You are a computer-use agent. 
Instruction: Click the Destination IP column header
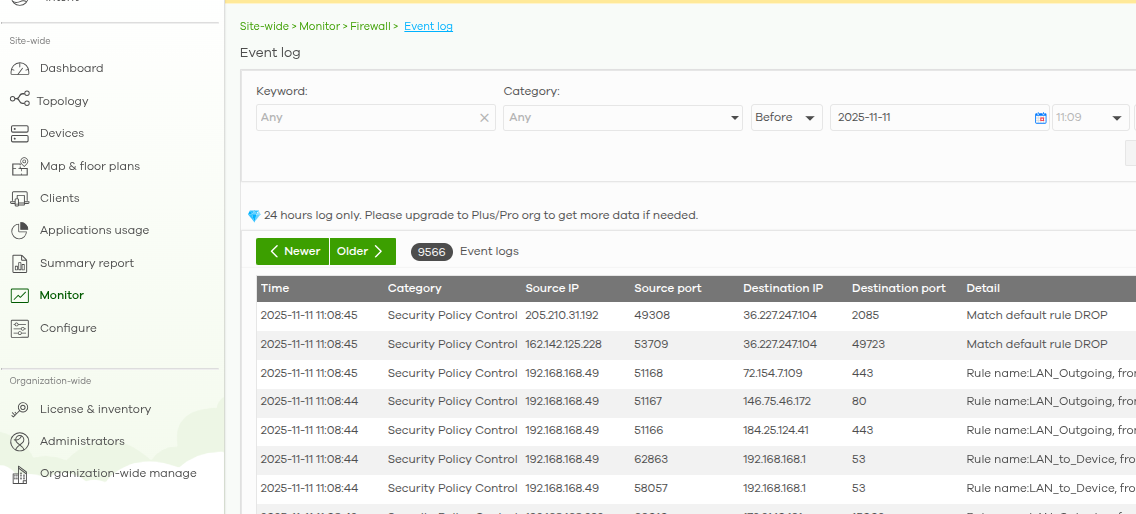point(783,289)
